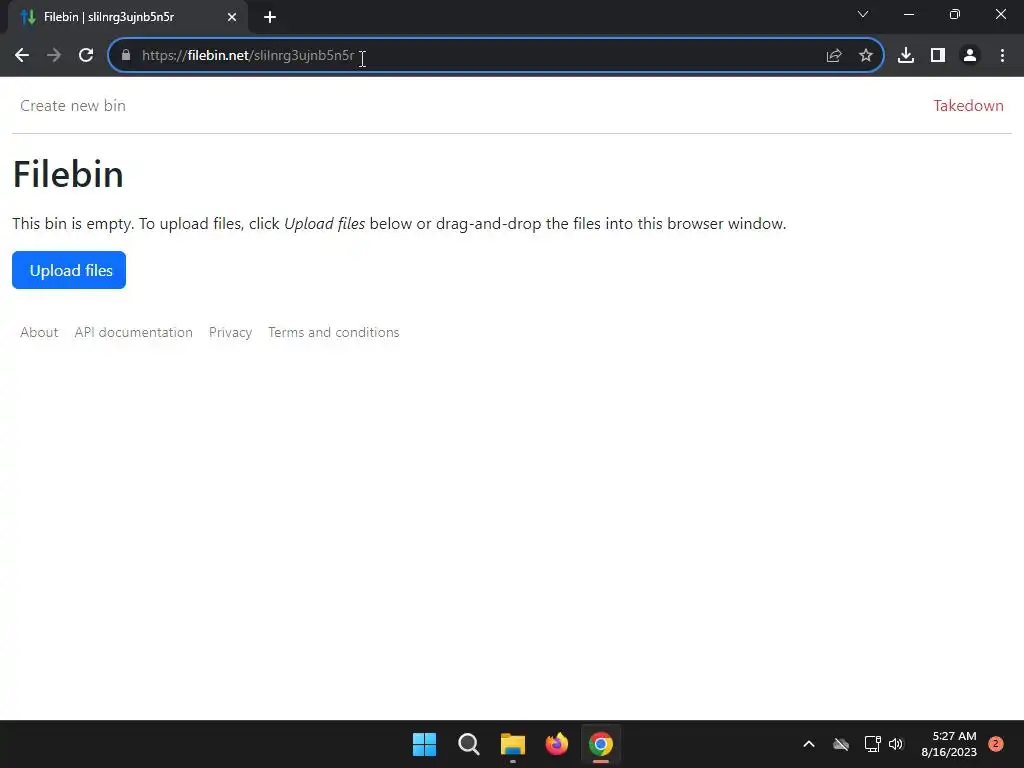Screen dimensions: 1024x768
Task: Reload the Filebin page
Action: coord(86,56)
